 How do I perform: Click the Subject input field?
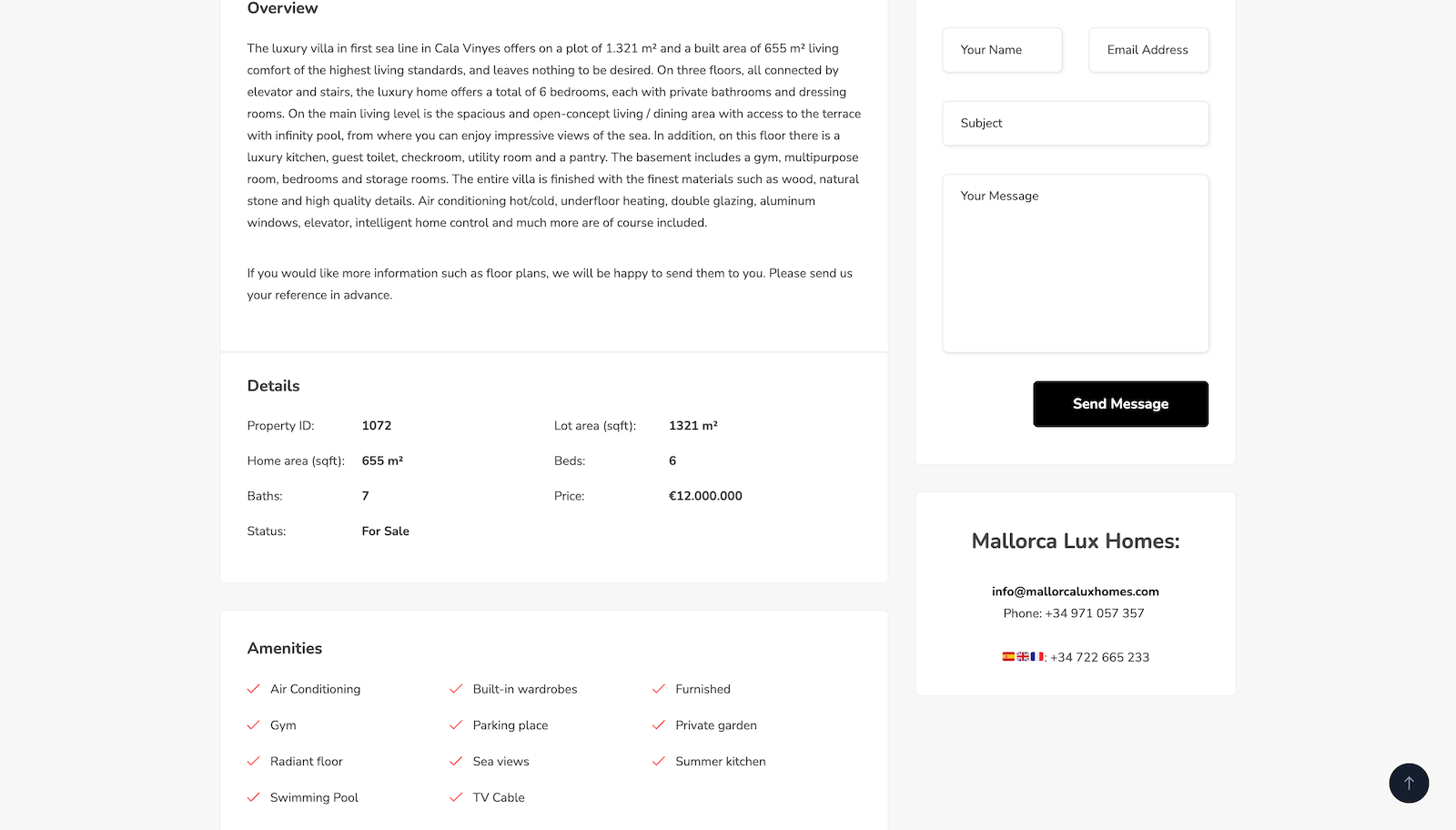1075,123
